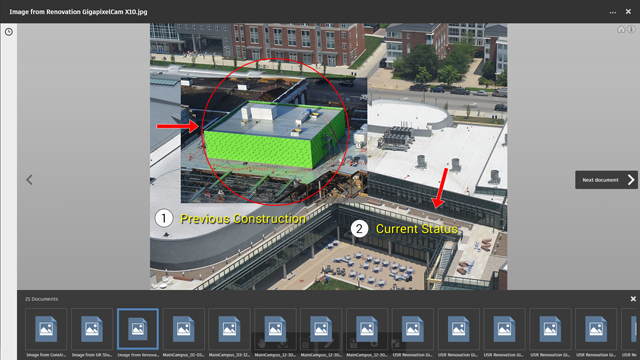
Task: Close the image viewer with the top X
Action: [628, 12]
